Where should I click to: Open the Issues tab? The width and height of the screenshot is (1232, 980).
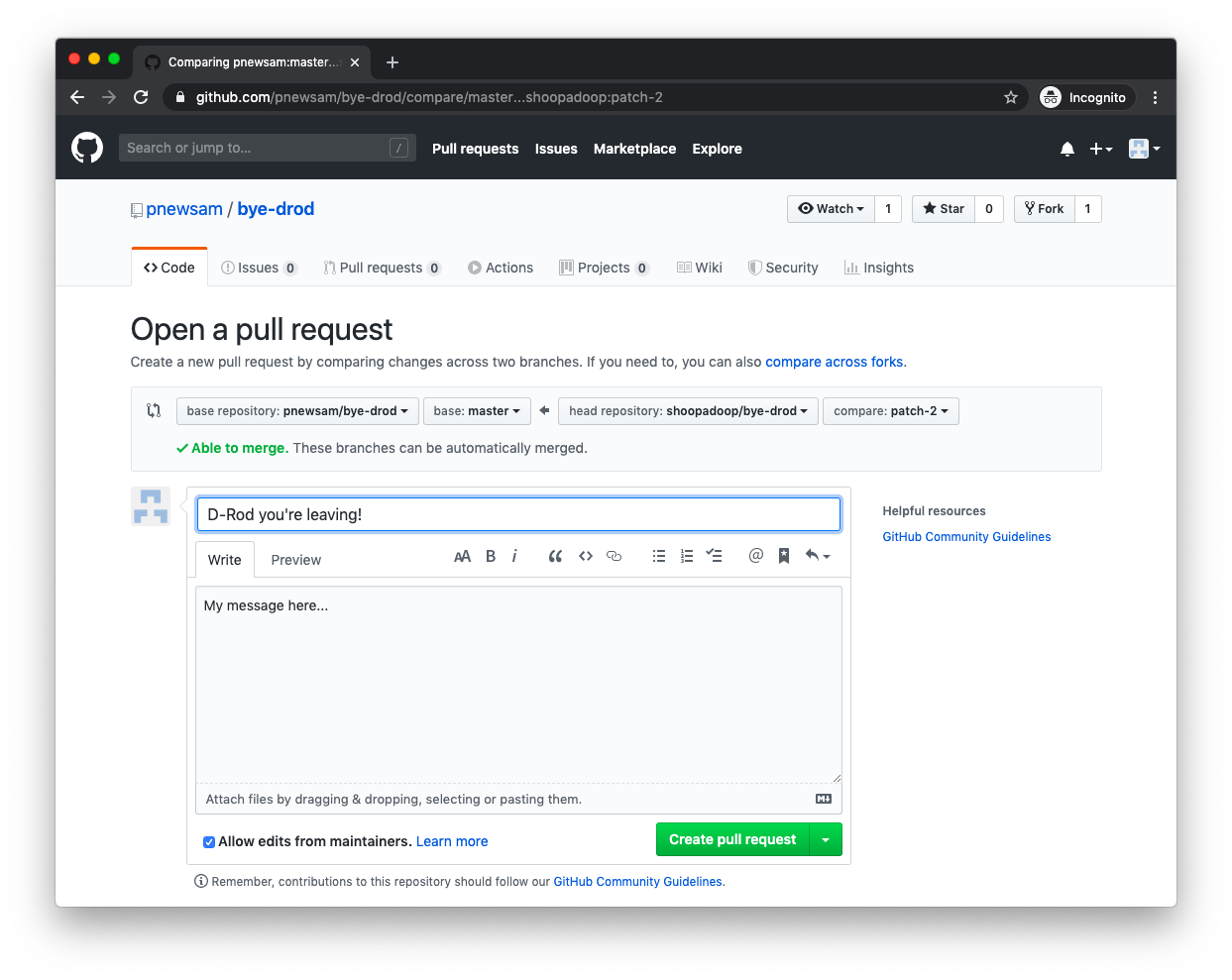point(259,268)
